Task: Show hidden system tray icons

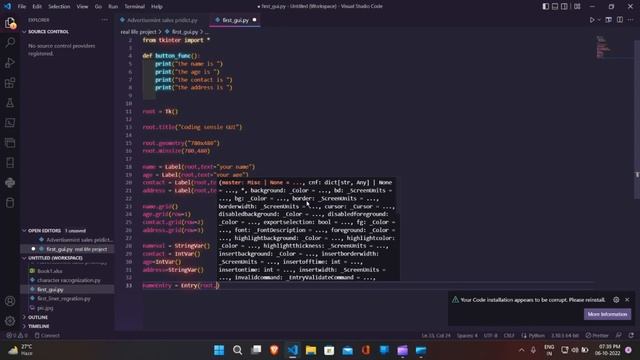Action: [x=522, y=350]
